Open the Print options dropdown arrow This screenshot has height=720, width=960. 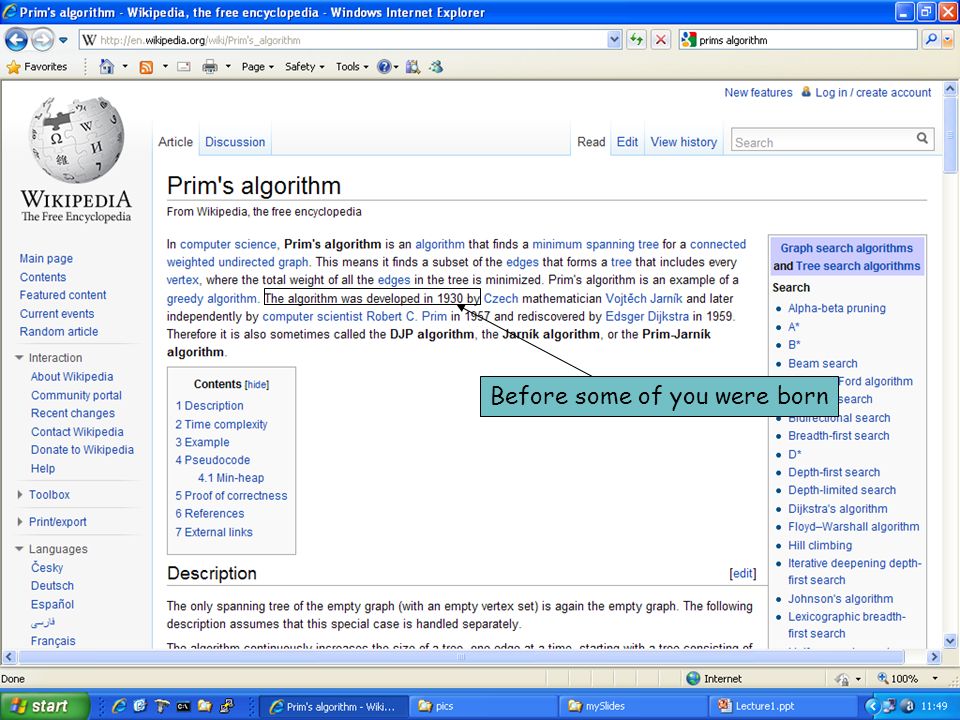point(228,66)
